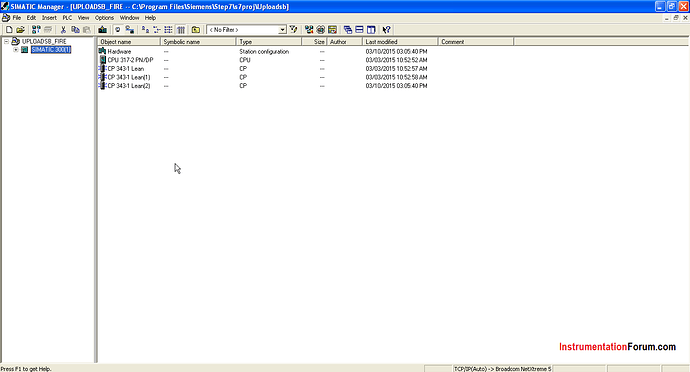Select the CP 343-1 Lean(2) row
The image size is (690, 372).
point(263,86)
